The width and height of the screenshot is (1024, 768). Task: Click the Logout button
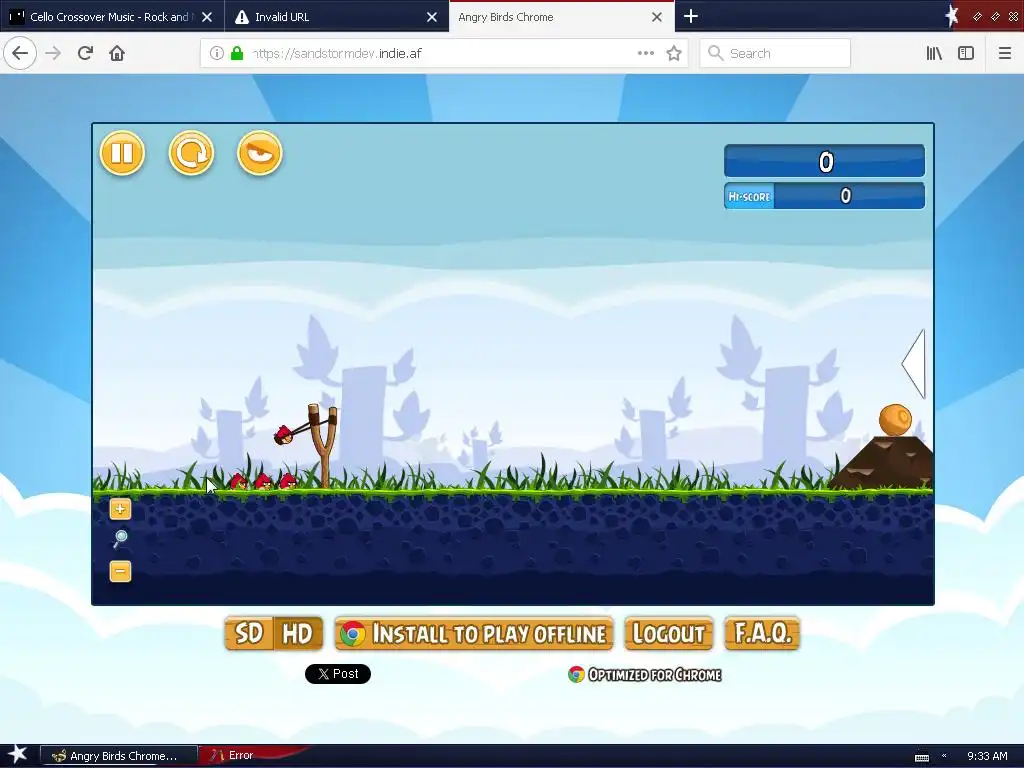pos(669,633)
